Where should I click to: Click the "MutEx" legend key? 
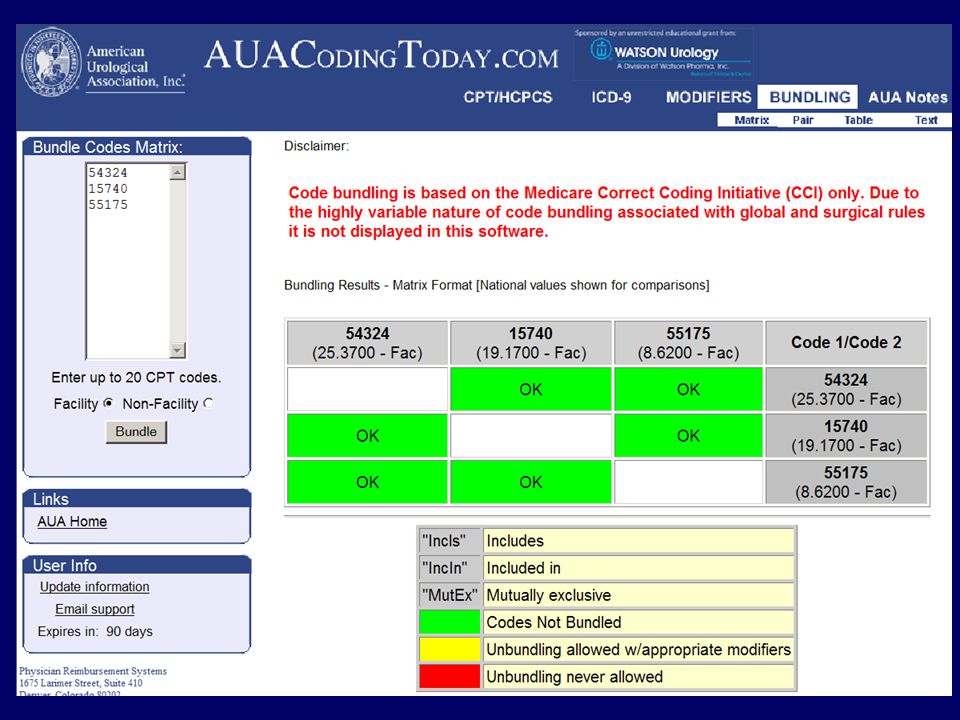(x=449, y=595)
